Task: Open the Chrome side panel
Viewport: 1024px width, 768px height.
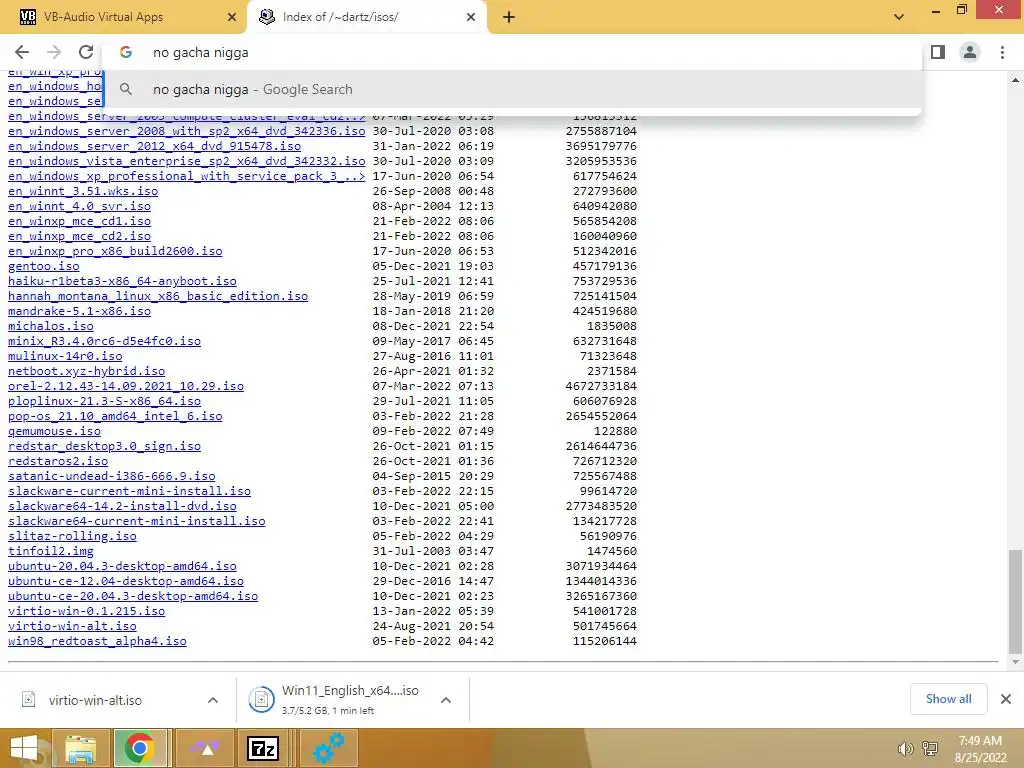Action: pyautogui.click(x=938, y=52)
